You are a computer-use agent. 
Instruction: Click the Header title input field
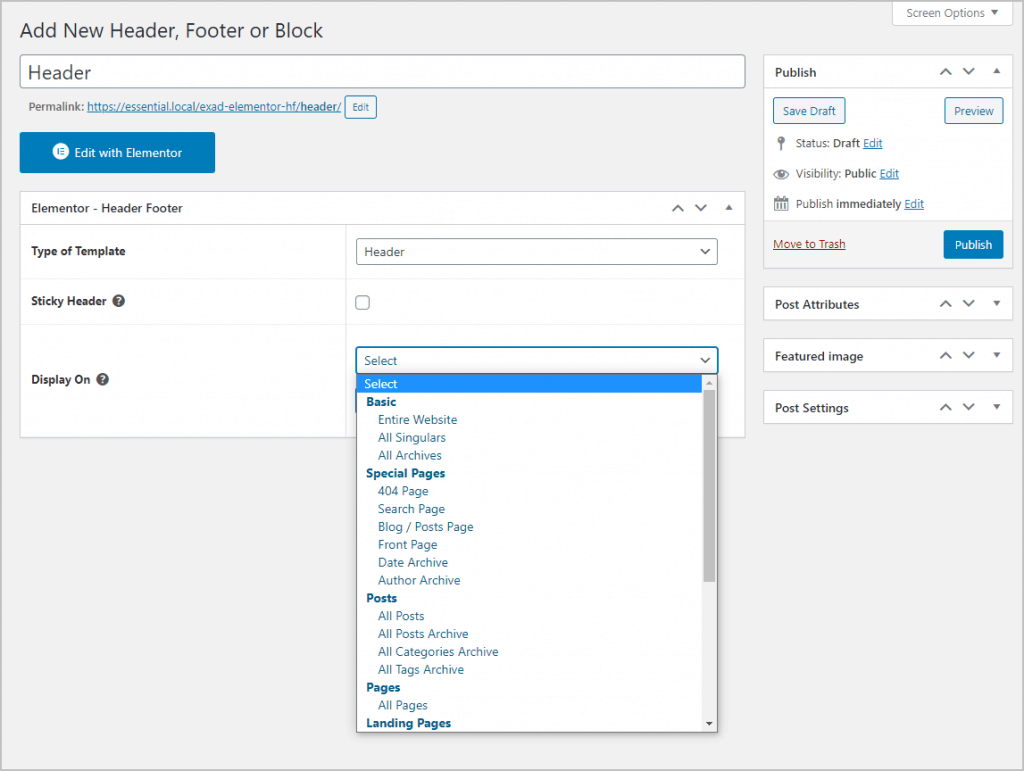coord(382,72)
